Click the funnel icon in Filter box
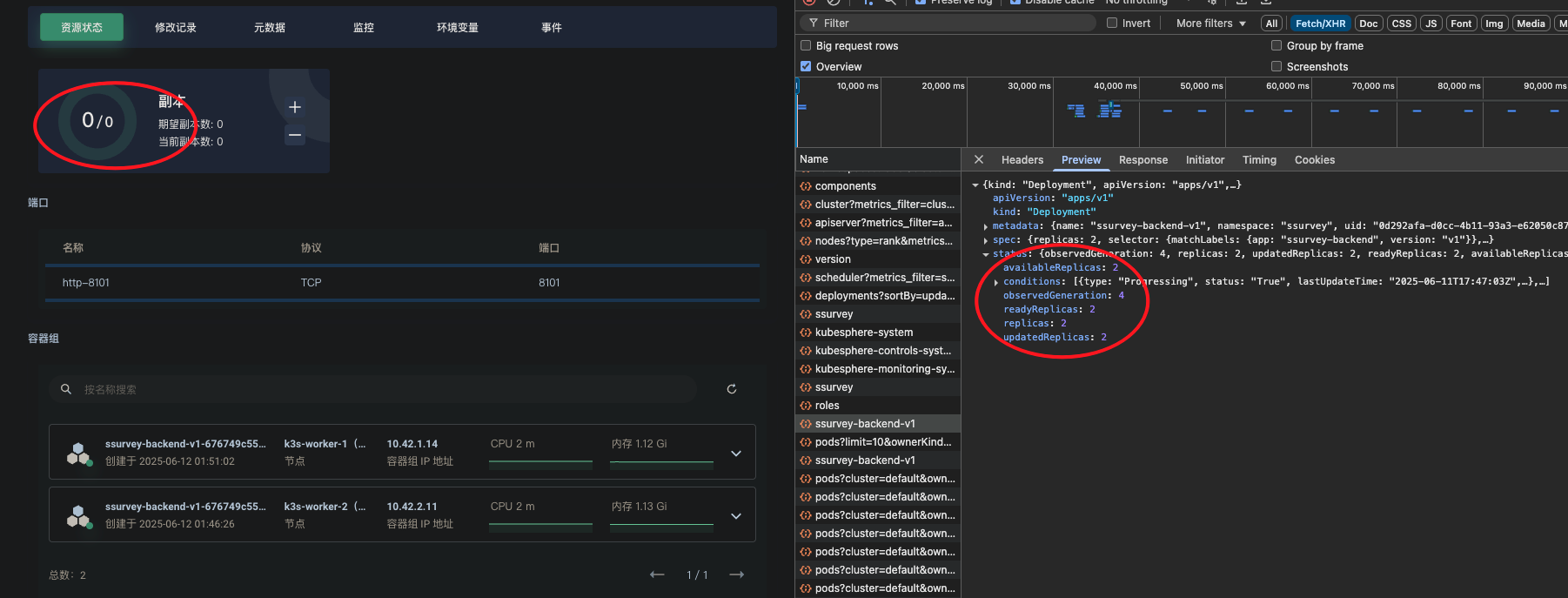 [814, 24]
